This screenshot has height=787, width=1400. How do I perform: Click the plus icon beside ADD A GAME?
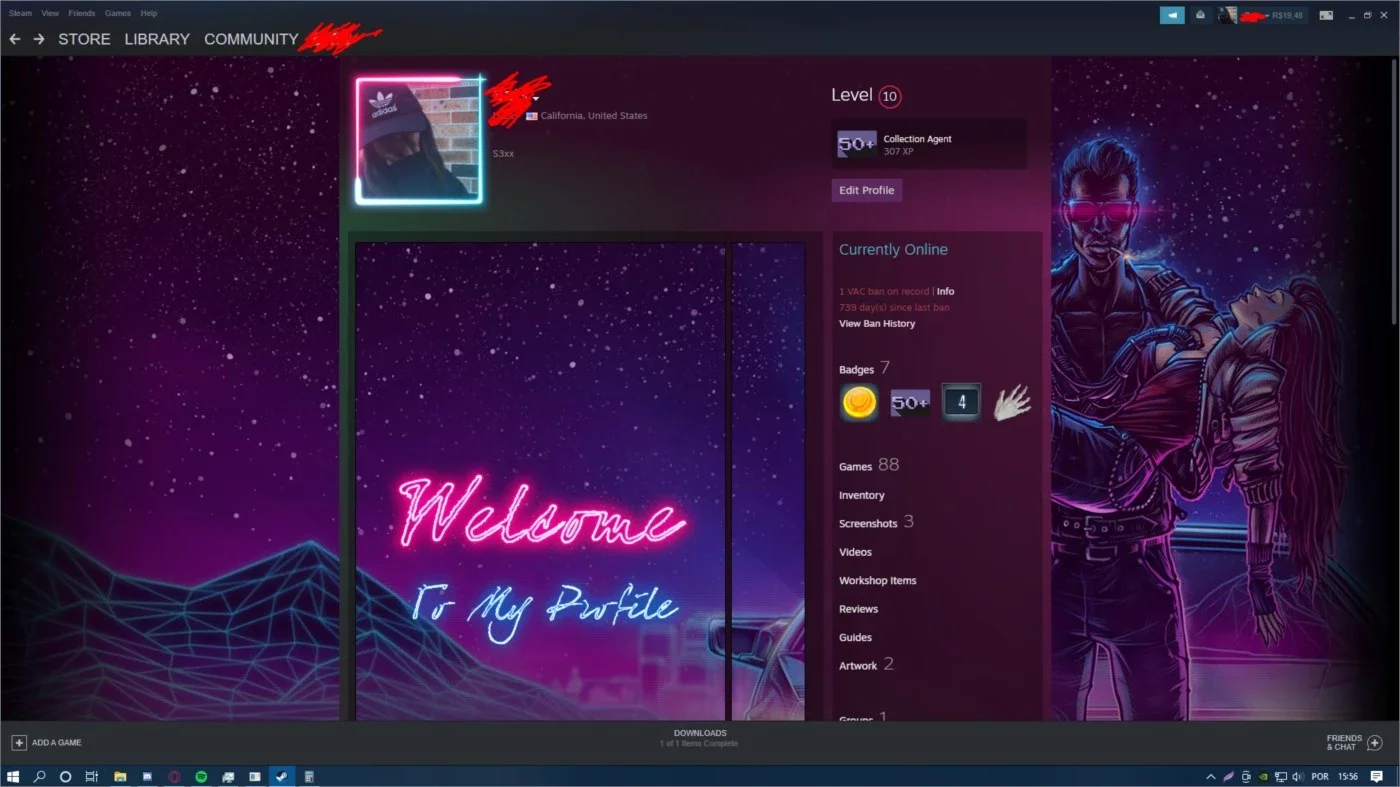pos(19,742)
